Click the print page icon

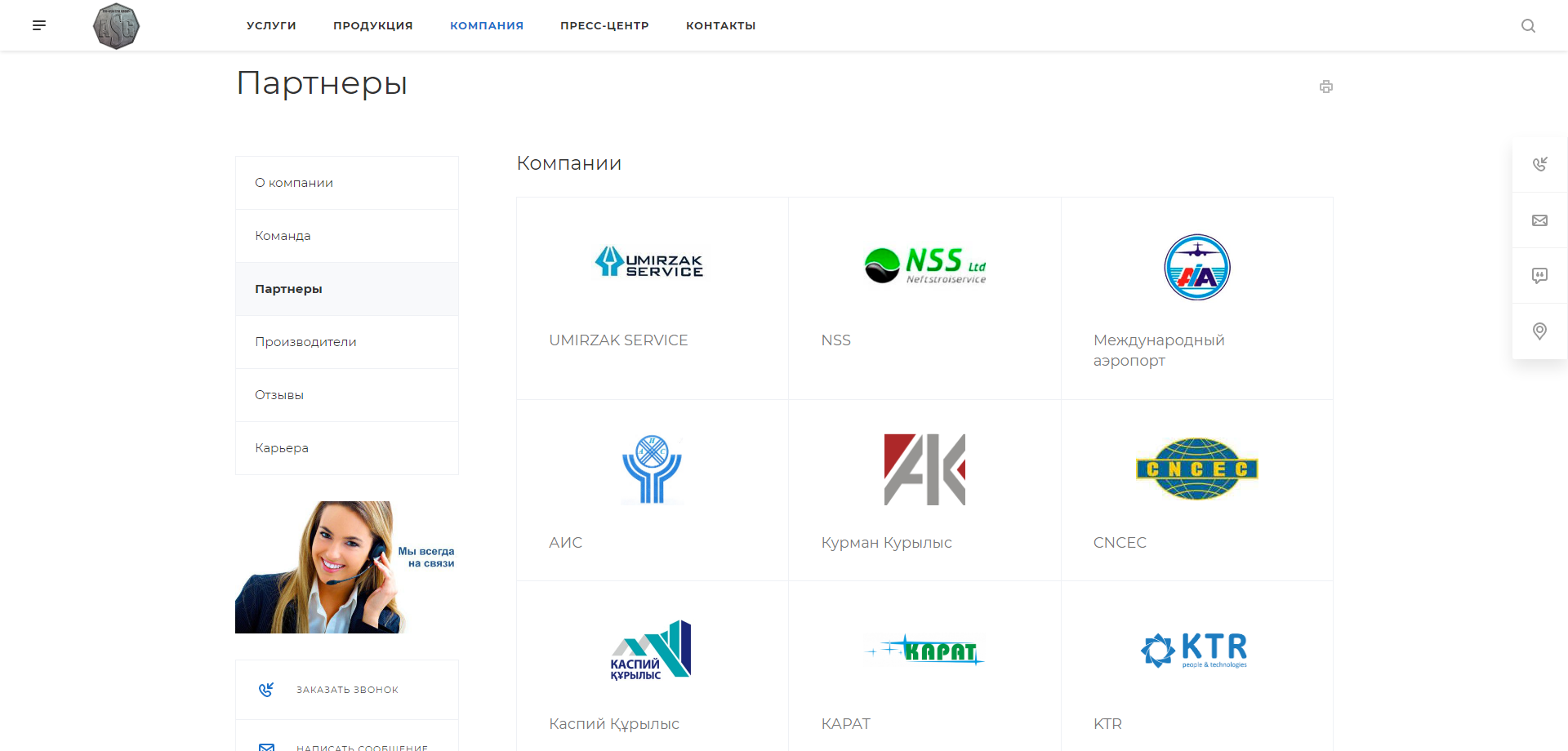click(1326, 87)
